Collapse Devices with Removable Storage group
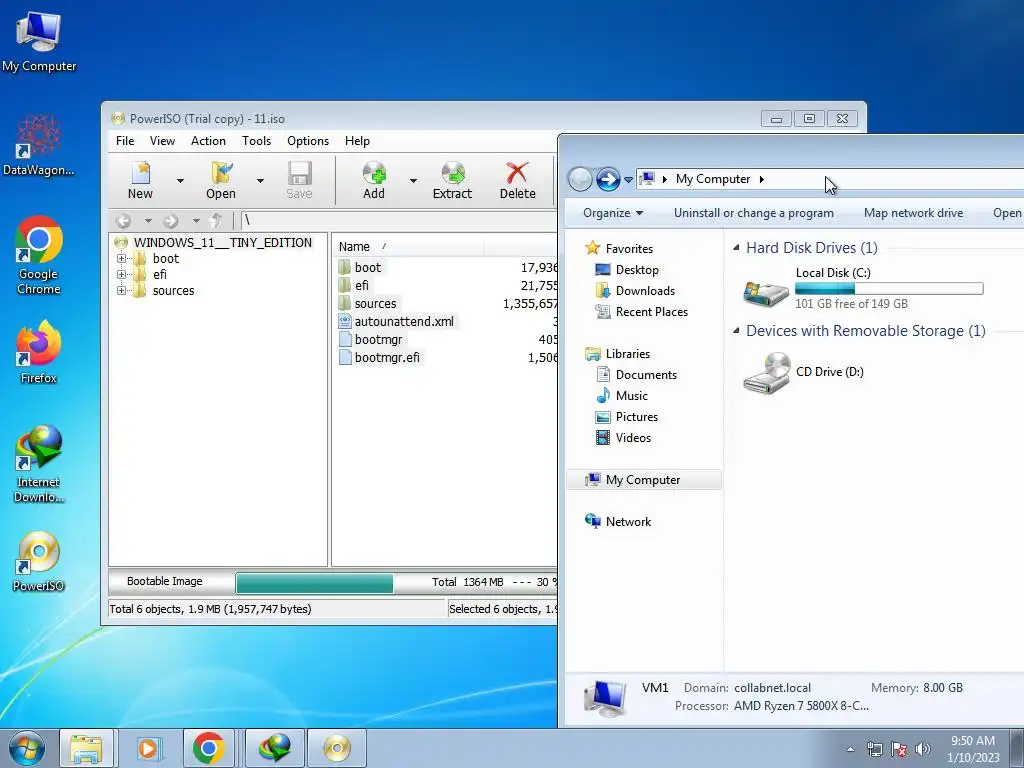 736,330
